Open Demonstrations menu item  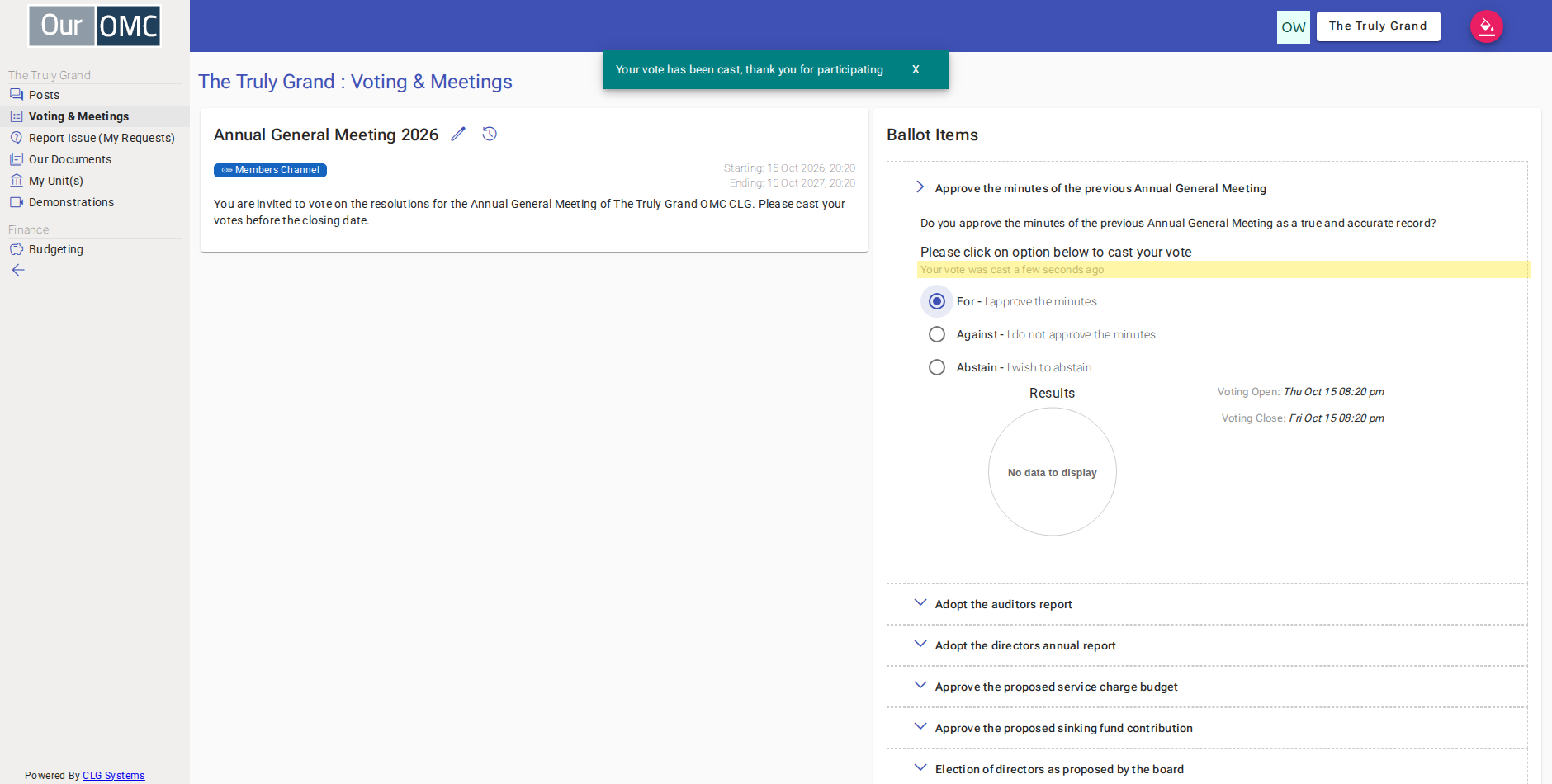72,202
